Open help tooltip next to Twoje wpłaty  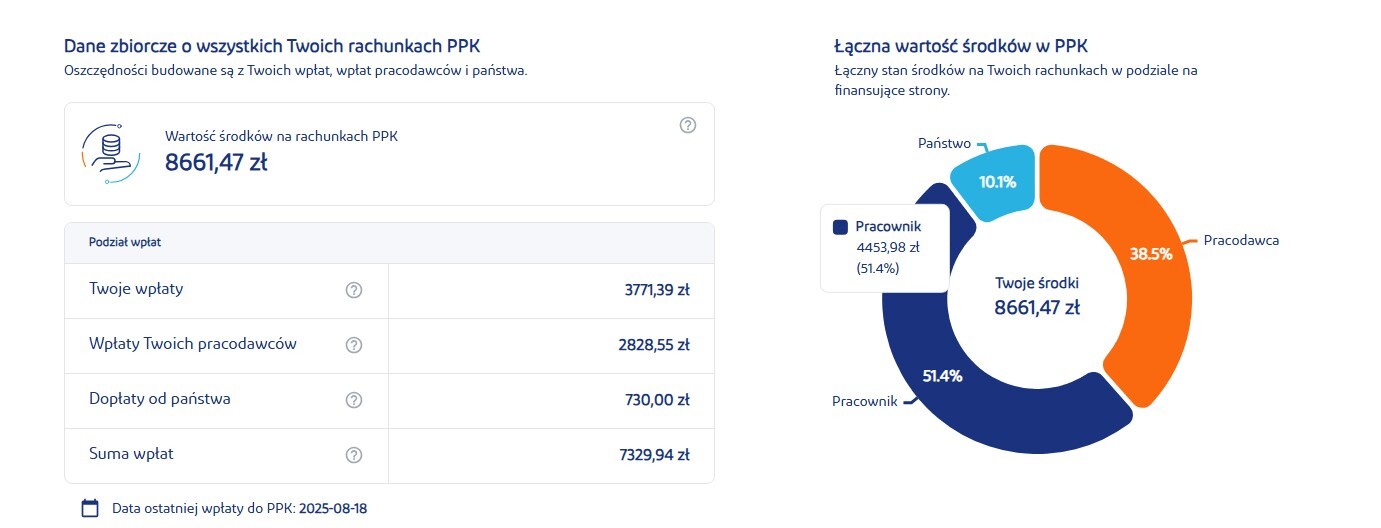[353, 290]
